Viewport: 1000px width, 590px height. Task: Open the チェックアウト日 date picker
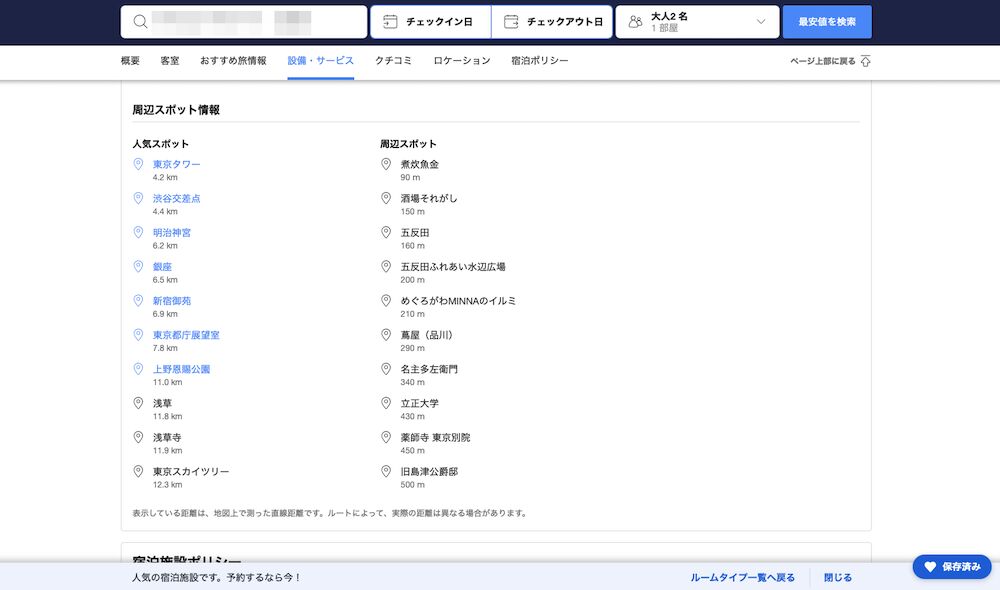(x=552, y=22)
